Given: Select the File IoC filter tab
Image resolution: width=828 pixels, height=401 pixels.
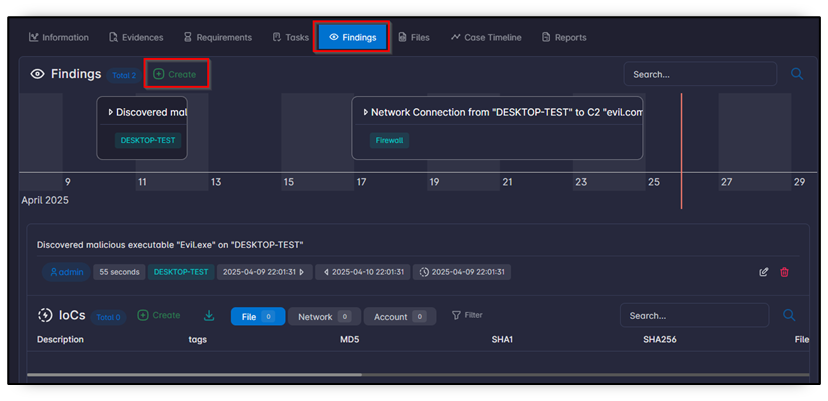Looking at the screenshot, I should pyautogui.click(x=258, y=316).
